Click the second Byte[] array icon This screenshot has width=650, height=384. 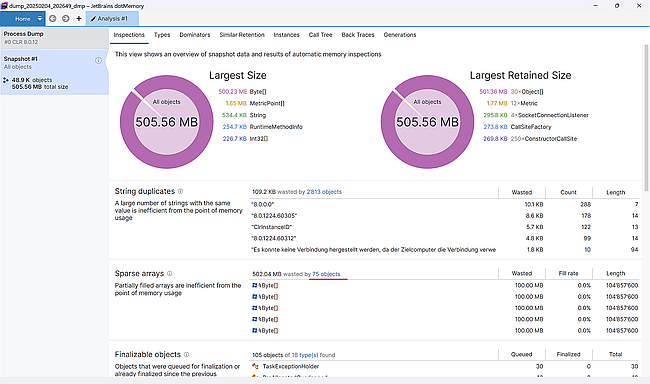255,297
